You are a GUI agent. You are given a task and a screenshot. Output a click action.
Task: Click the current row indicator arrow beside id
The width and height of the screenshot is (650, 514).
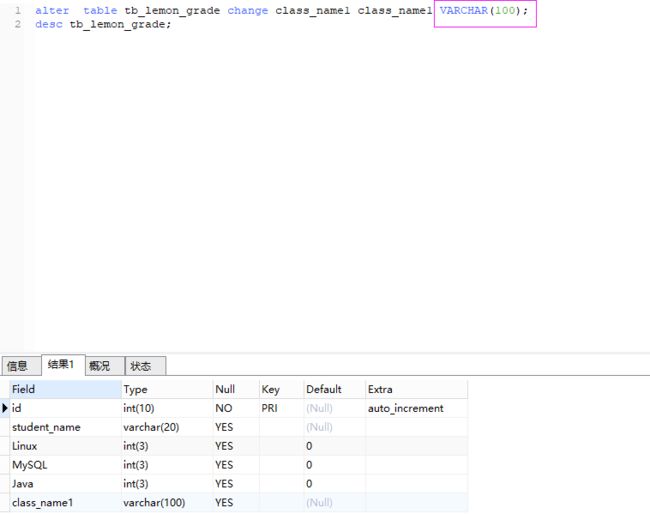point(5,408)
